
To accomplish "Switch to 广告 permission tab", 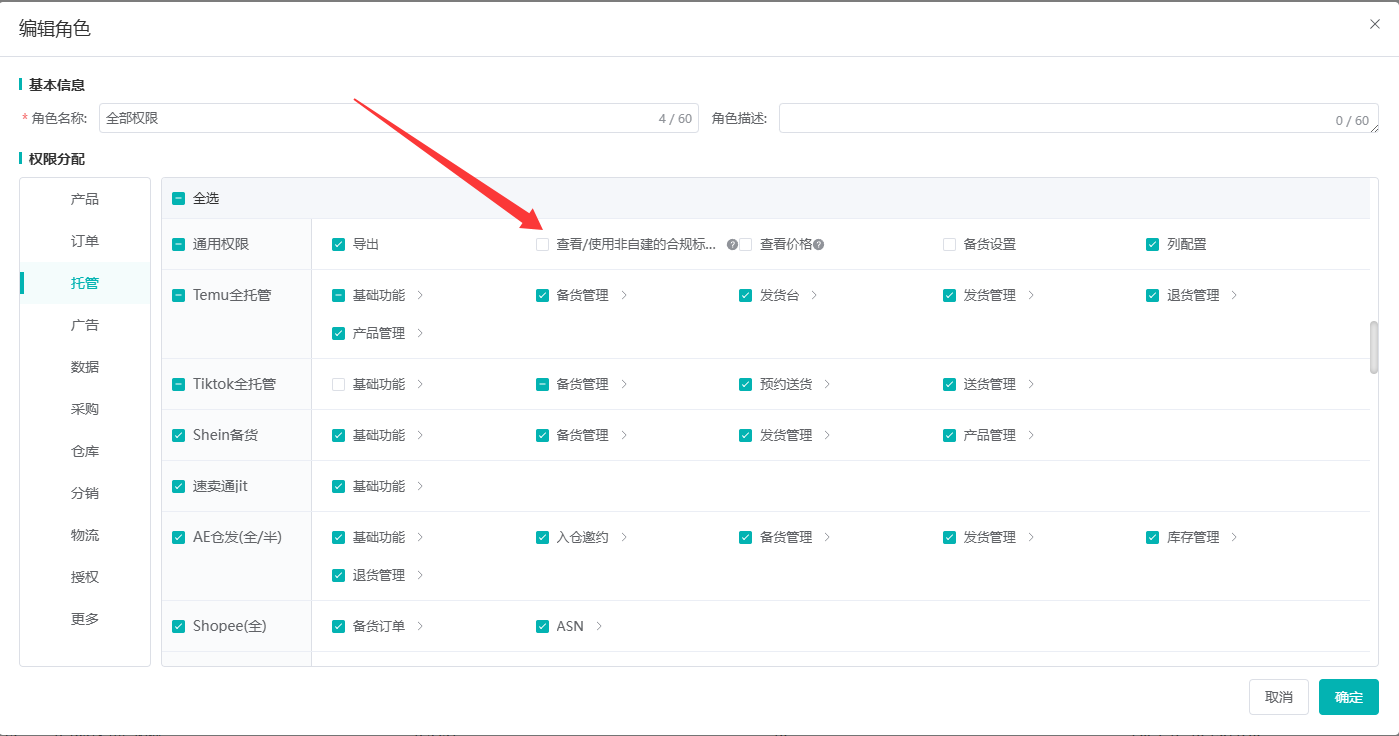I will [85, 326].
